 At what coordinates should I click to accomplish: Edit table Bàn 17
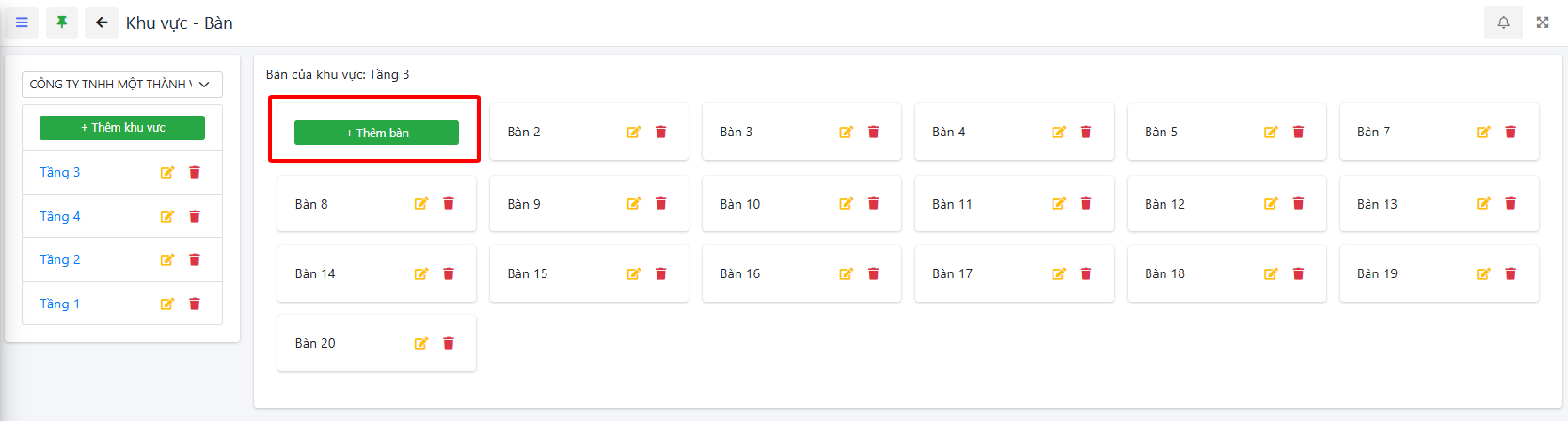[x=1059, y=274]
